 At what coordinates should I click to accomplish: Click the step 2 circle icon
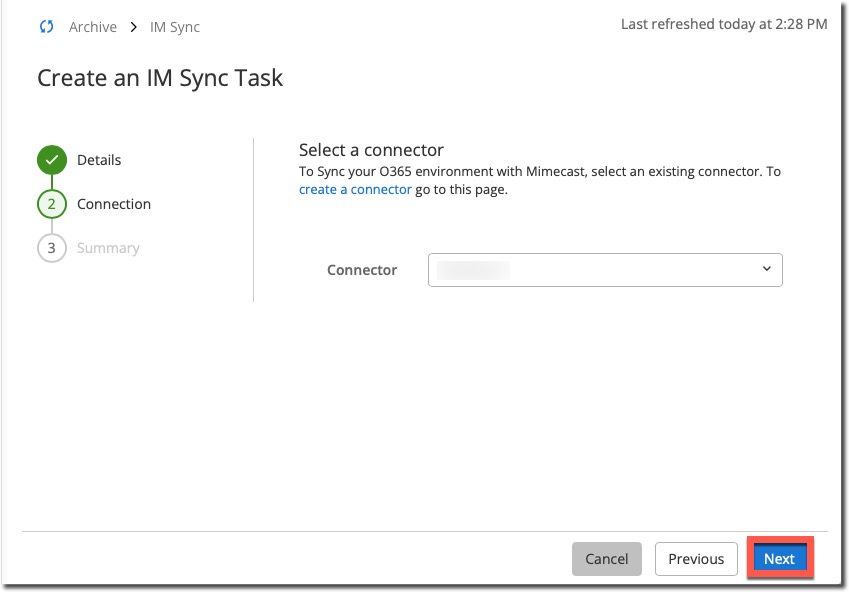(51, 204)
